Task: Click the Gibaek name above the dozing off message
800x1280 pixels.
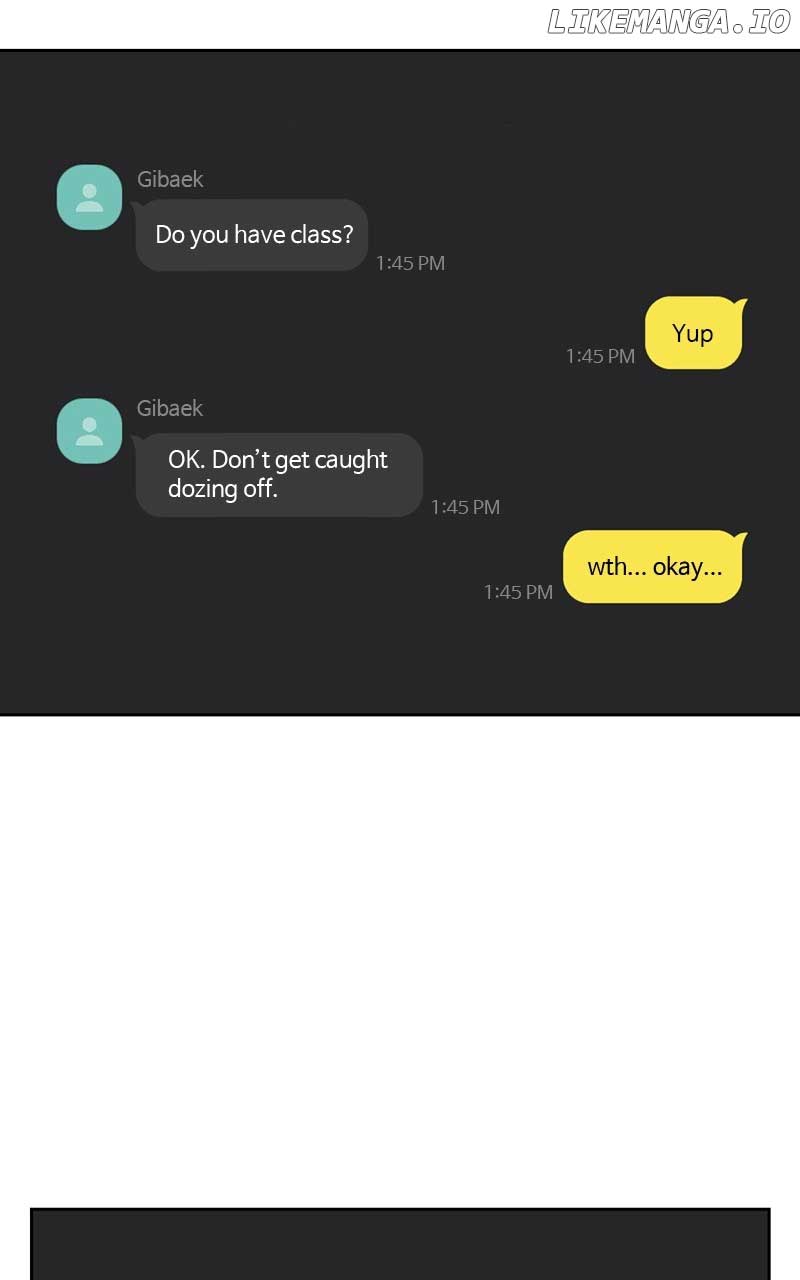Action: click(170, 408)
